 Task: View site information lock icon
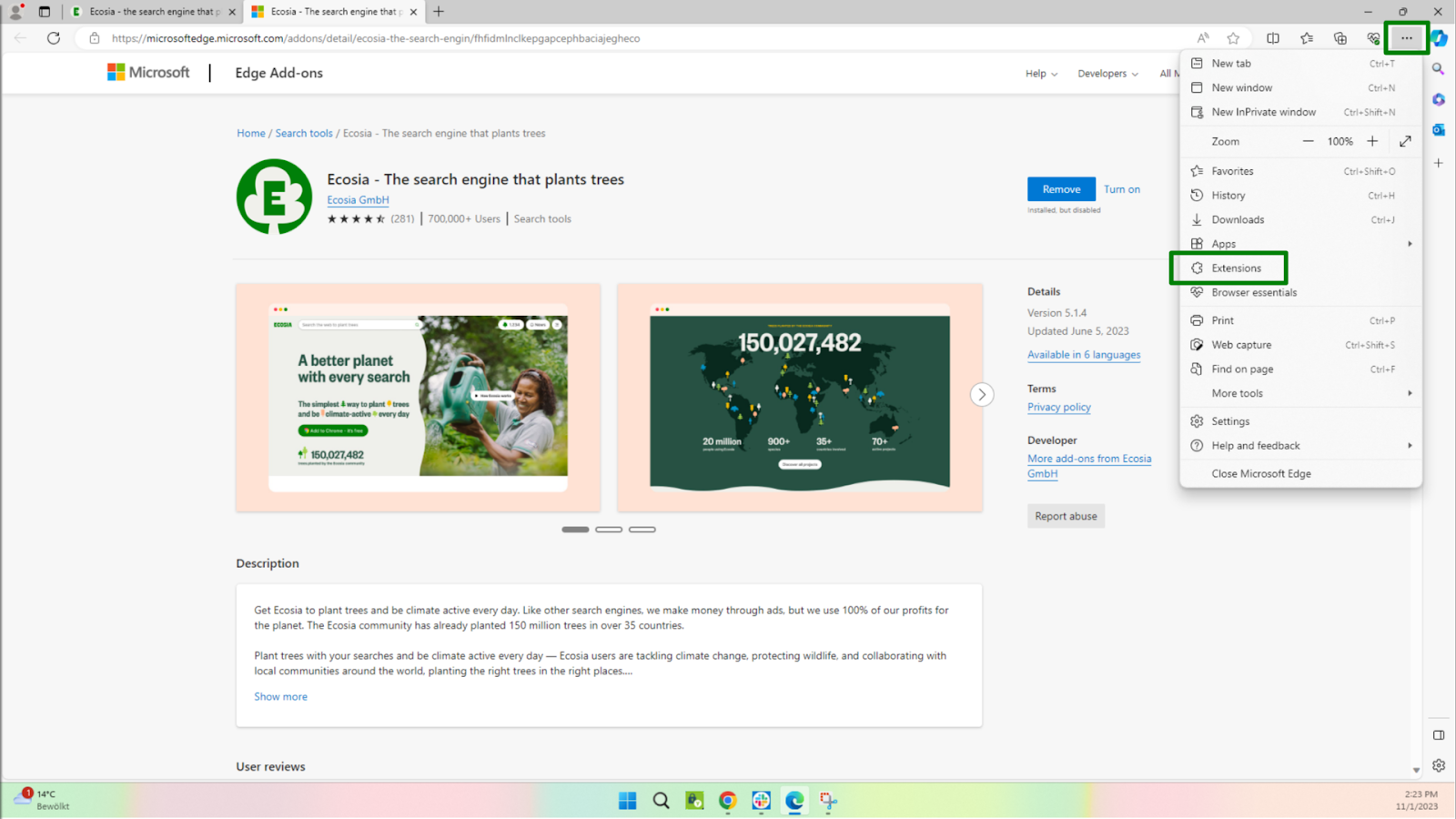[x=95, y=38]
